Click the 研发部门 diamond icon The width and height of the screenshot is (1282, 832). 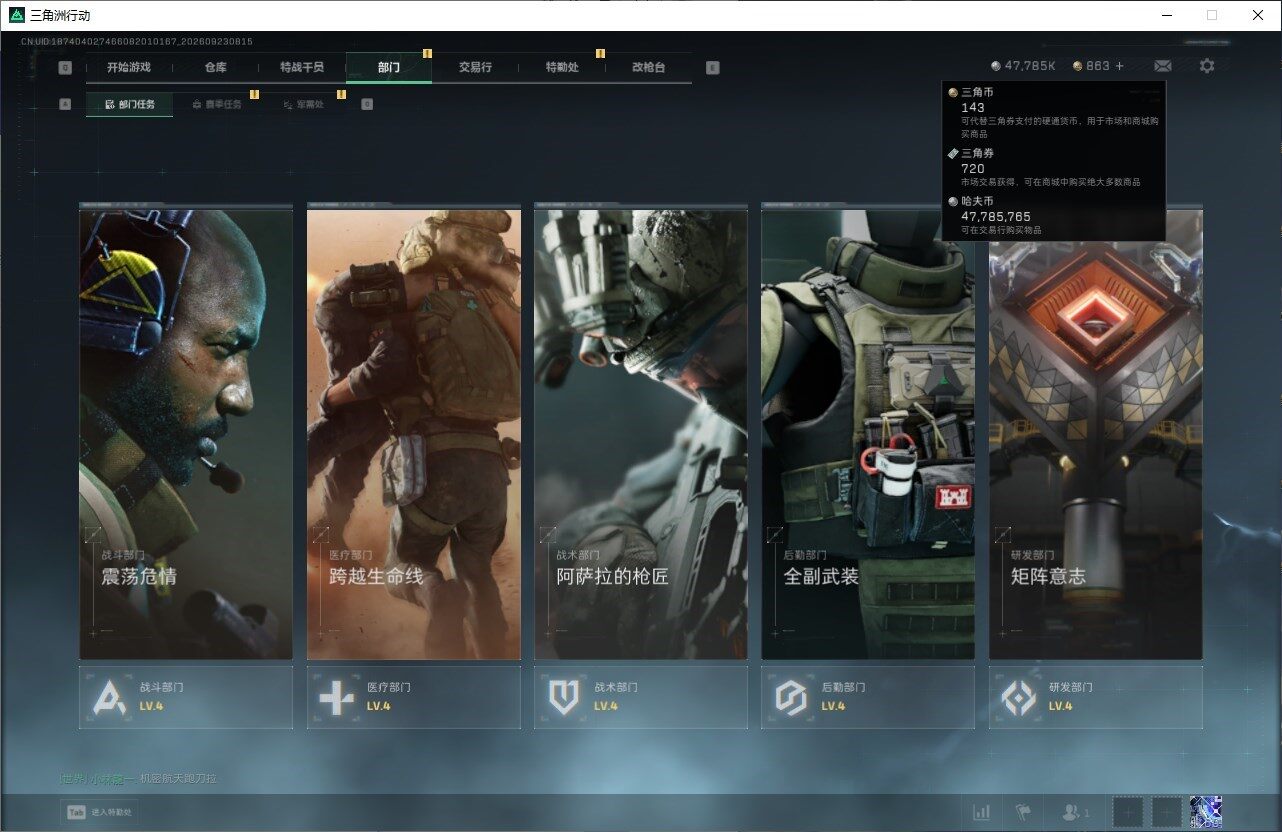coord(1019,697)
